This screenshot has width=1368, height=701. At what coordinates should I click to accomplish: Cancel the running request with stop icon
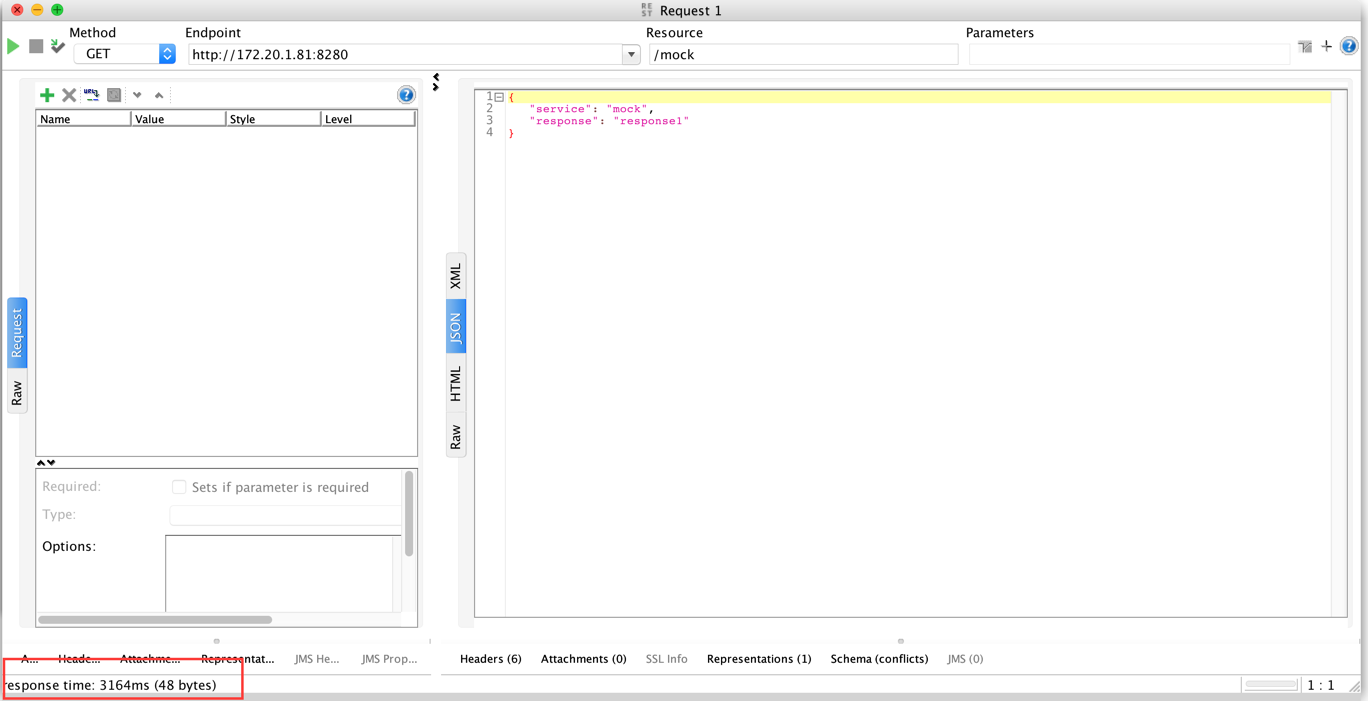click(36, 46)
